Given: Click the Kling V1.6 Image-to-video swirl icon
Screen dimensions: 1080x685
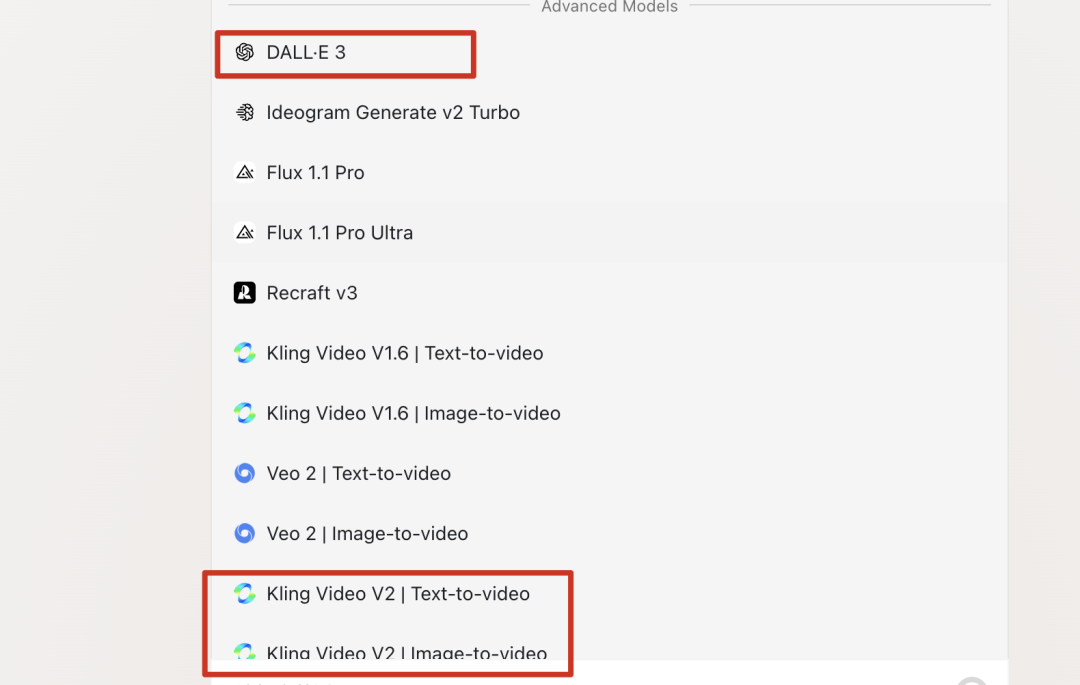Looking at the screenshot, I should pyautogui.click(x=245, y=413).
